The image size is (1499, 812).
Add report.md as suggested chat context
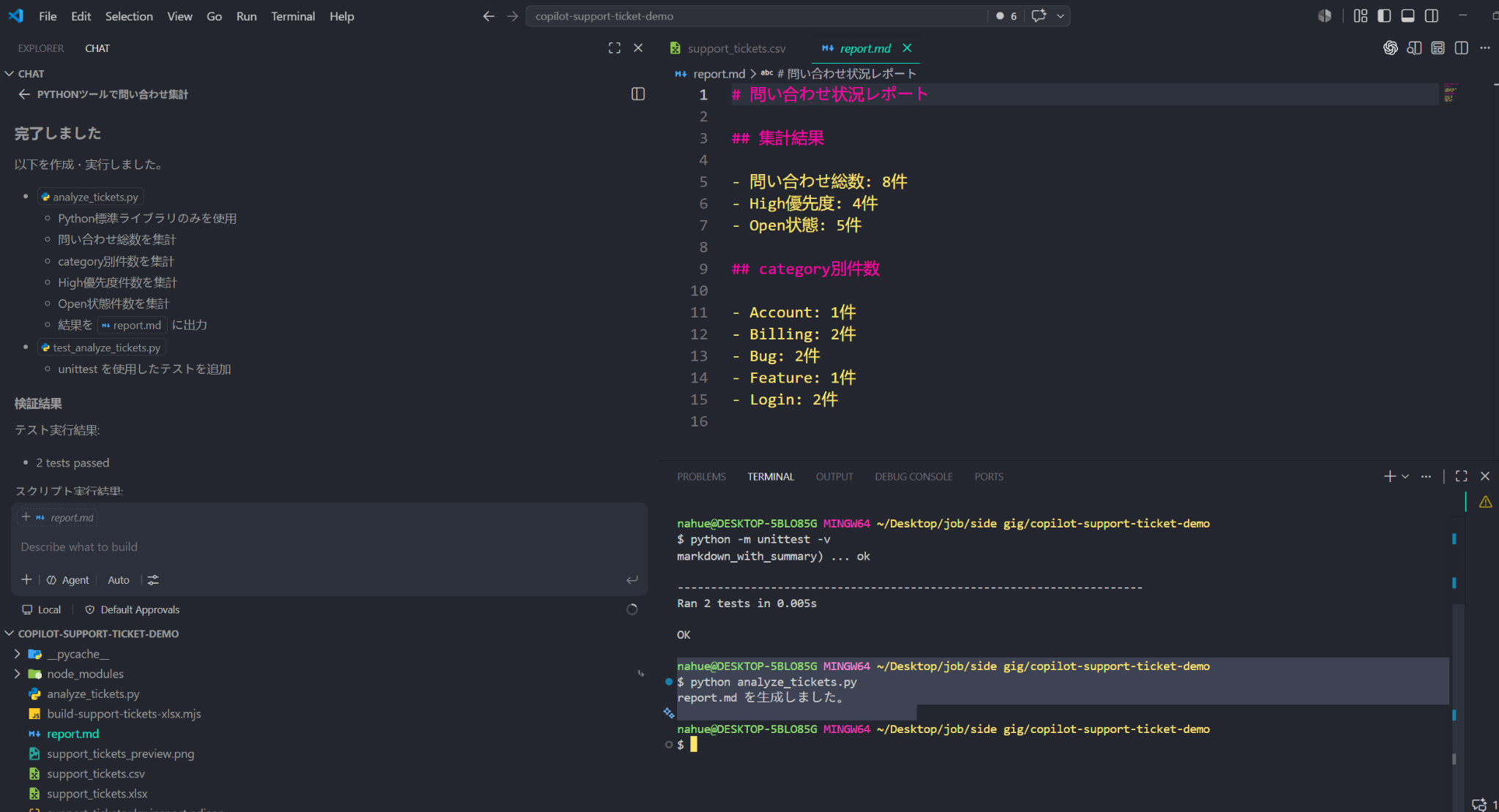(x=58, y=517)
